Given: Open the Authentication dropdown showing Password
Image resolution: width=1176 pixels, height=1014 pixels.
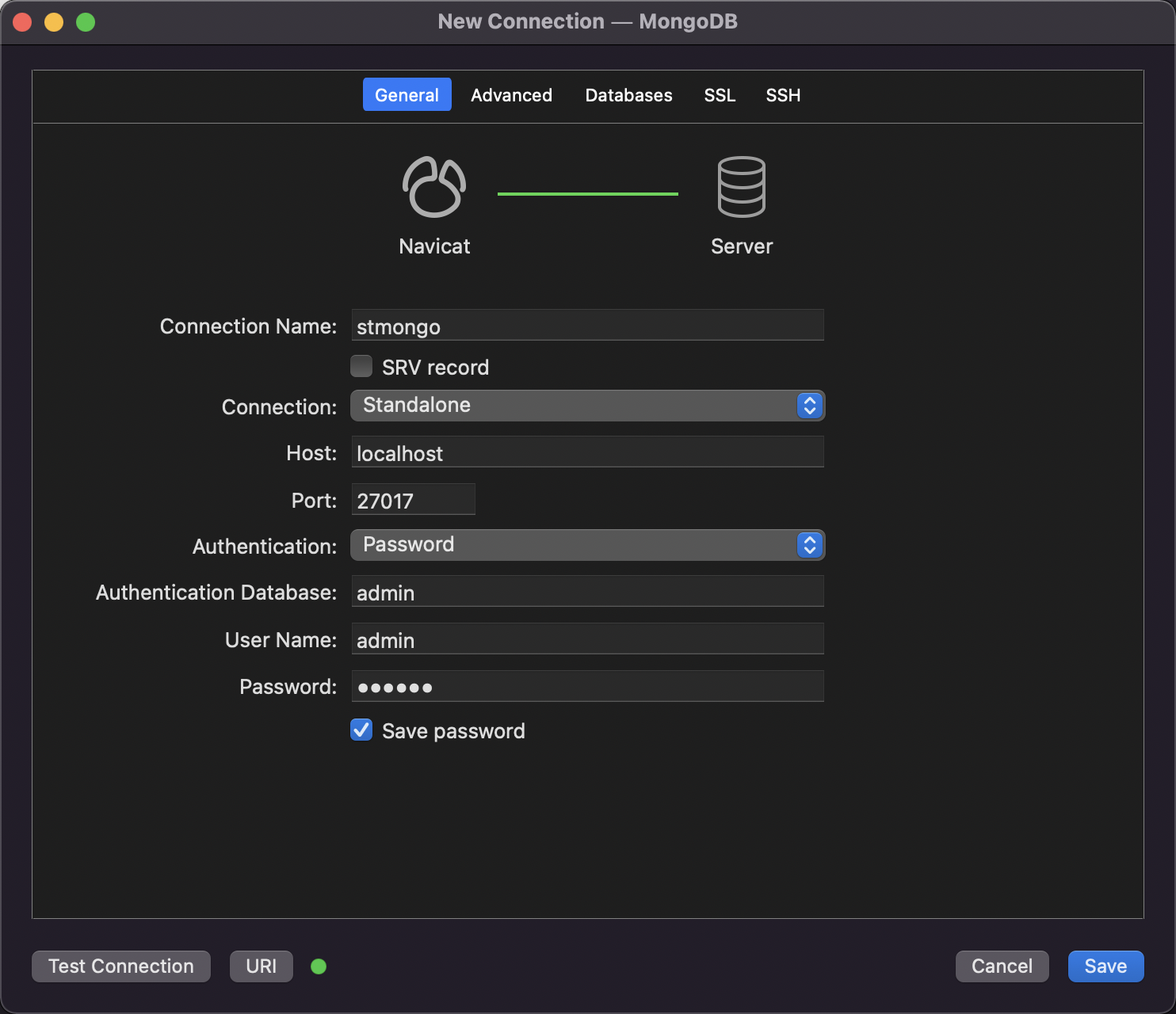Looking at the screenshot, I should coord(587,545).
